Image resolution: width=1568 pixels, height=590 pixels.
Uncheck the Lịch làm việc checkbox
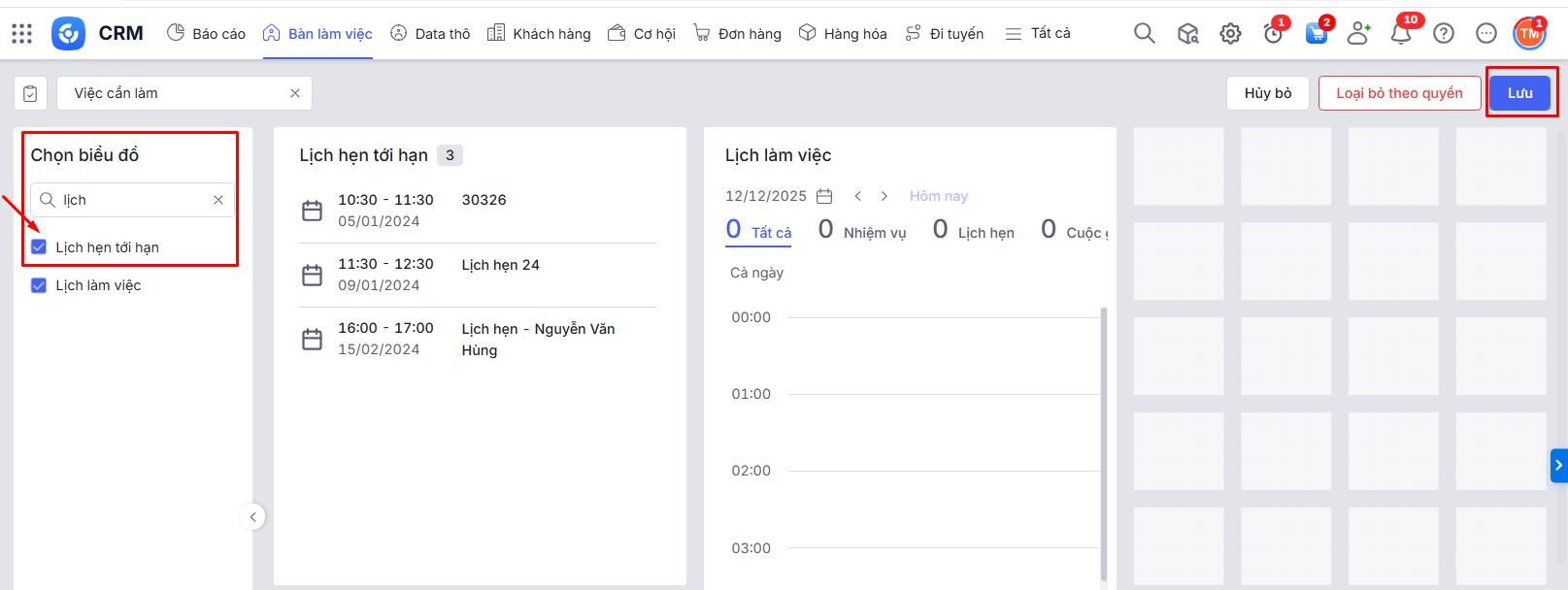(x=39, y=285)
